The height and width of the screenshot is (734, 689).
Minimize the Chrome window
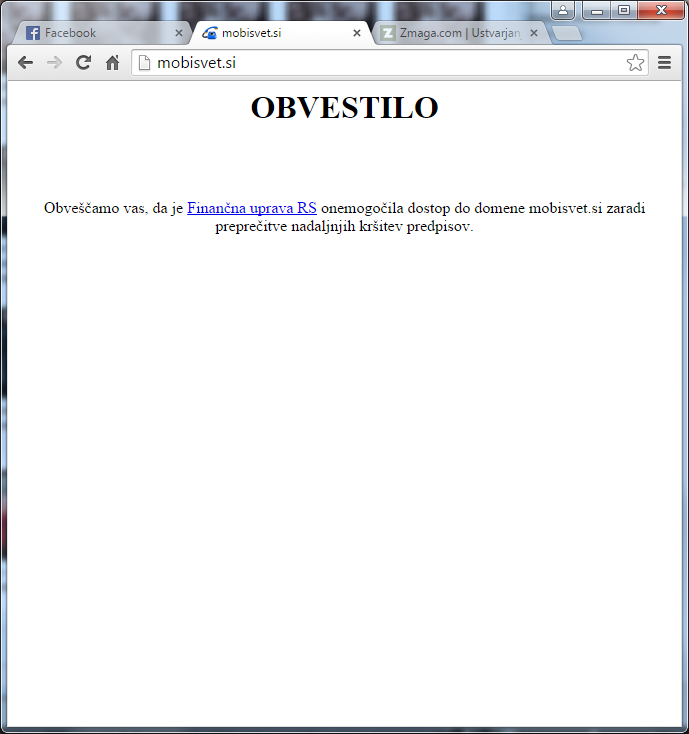click(x=597, y=10)
